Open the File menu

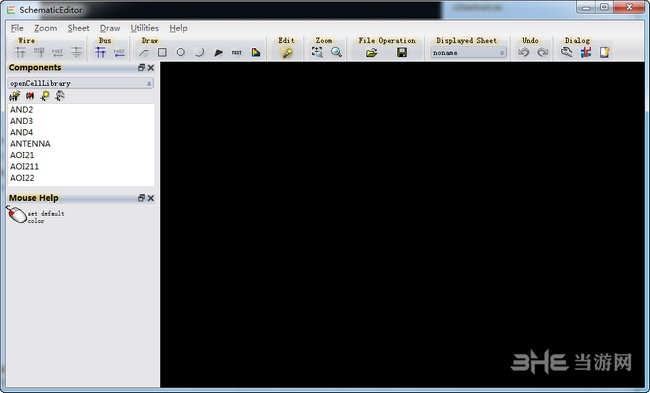[17, 28]
